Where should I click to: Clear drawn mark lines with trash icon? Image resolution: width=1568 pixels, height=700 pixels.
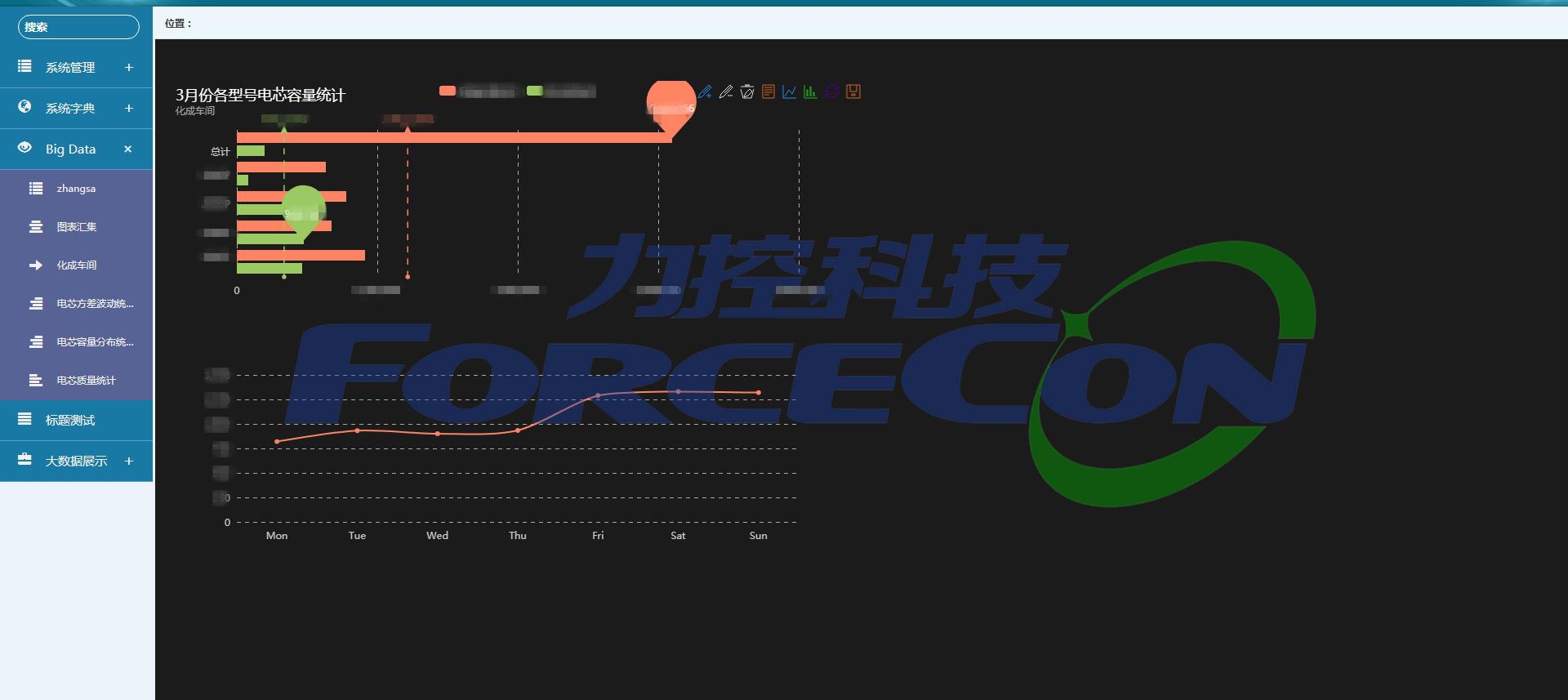(x=747, y=91)
